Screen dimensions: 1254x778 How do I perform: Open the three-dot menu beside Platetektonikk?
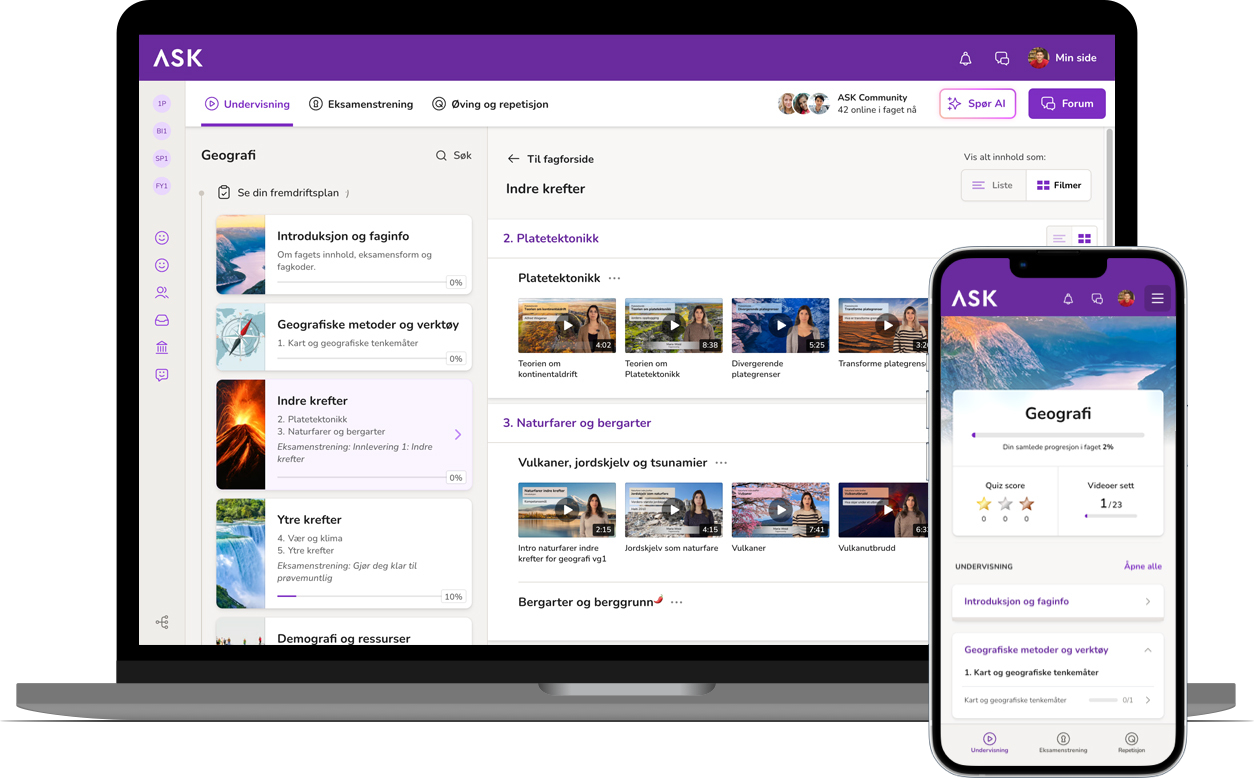[614, 278]
